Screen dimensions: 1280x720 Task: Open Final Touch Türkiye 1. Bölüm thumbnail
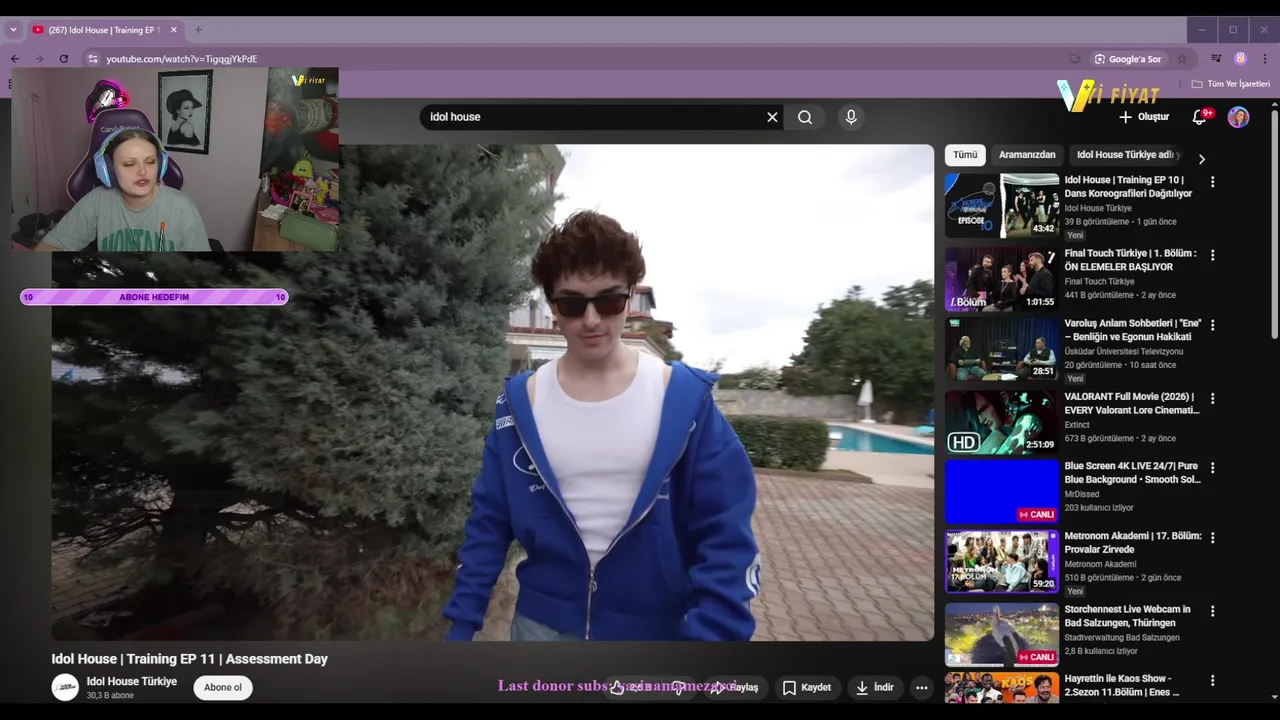coord(1002,279)
